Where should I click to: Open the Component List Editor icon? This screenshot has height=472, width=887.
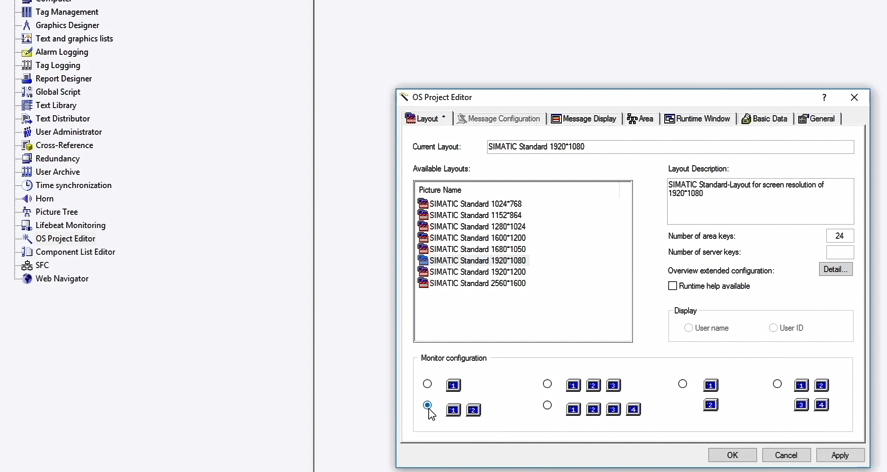[27, 252]
